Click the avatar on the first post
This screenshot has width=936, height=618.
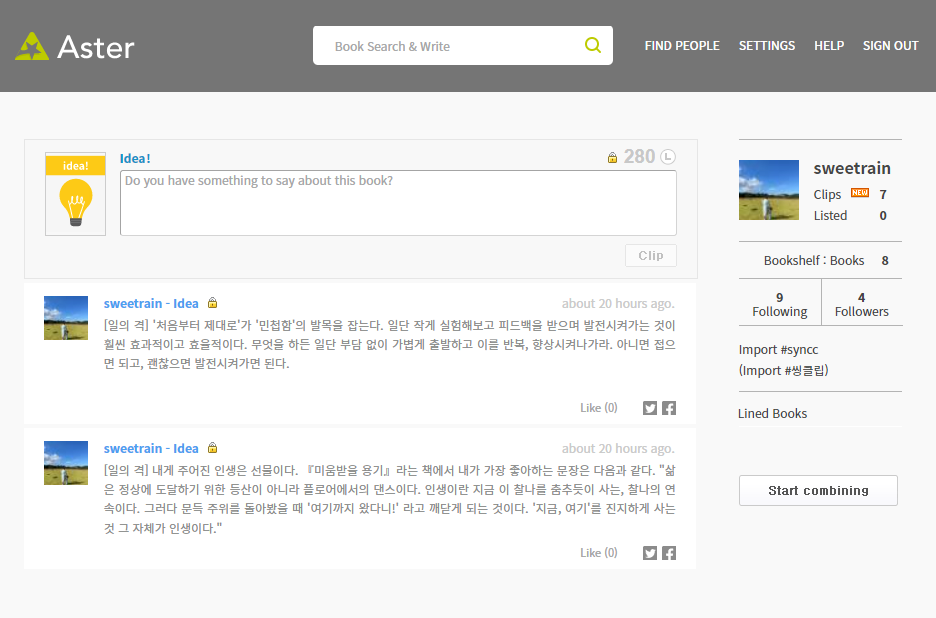click(66, 318)
